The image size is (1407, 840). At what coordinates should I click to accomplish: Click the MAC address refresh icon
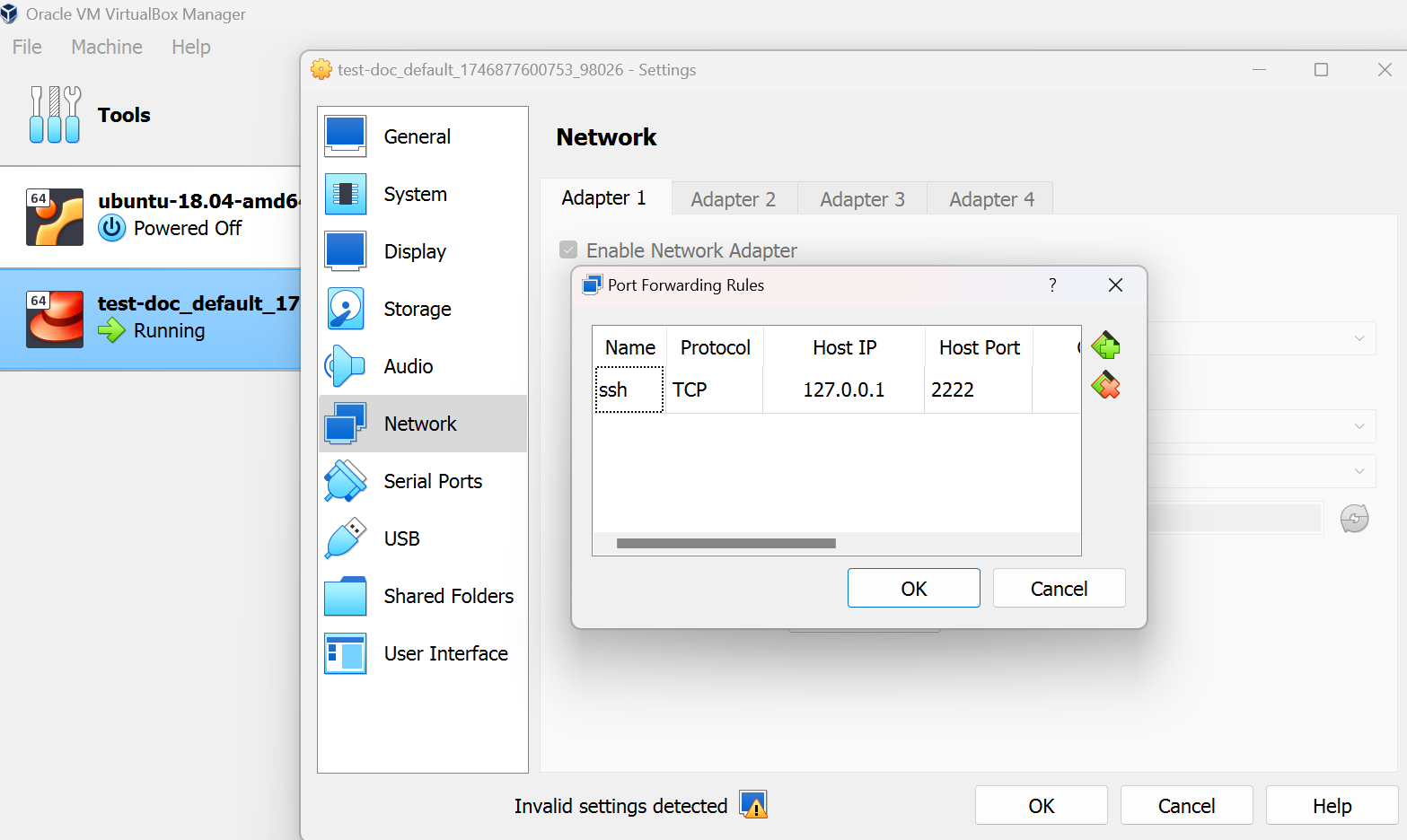pos(1354,519)
